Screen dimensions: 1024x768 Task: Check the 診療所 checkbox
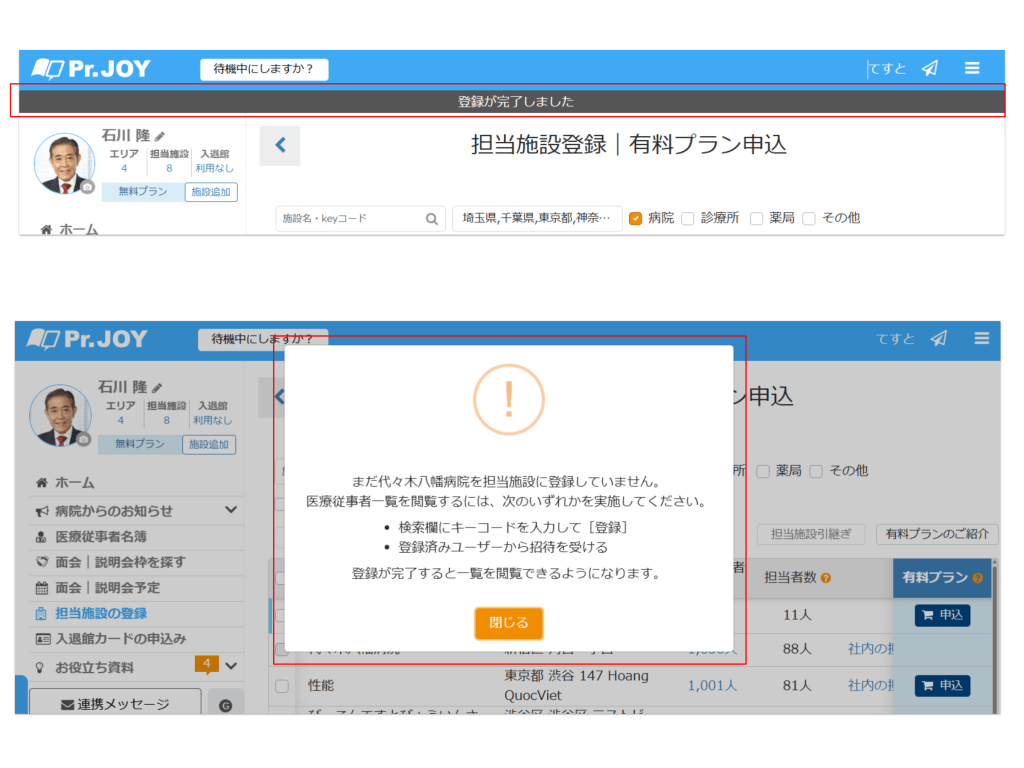pos(688,218)
